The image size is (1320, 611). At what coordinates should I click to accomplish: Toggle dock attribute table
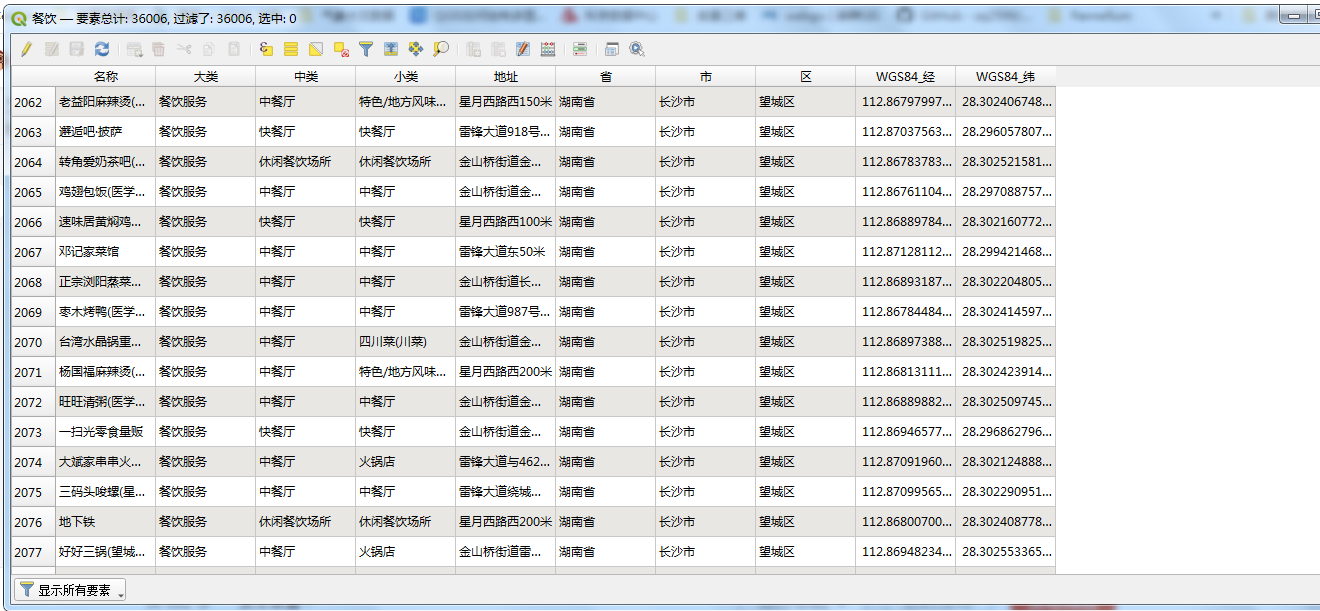(x=612, y=49)
